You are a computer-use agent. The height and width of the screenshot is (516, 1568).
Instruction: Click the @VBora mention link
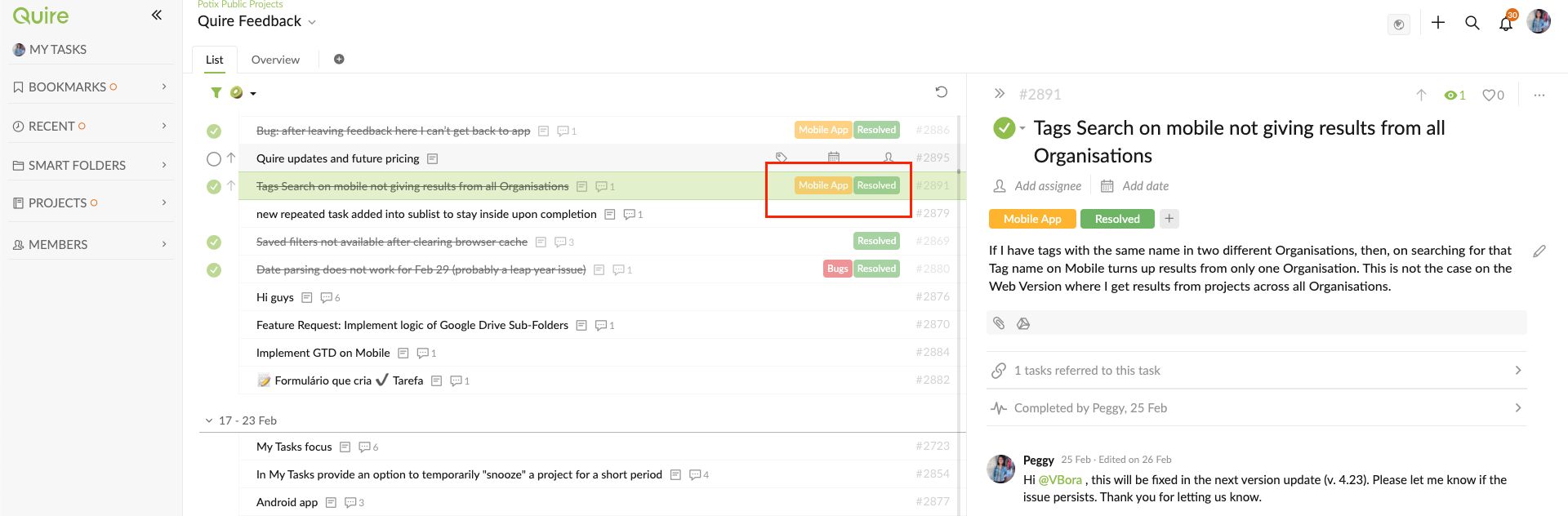(1060, 480)
